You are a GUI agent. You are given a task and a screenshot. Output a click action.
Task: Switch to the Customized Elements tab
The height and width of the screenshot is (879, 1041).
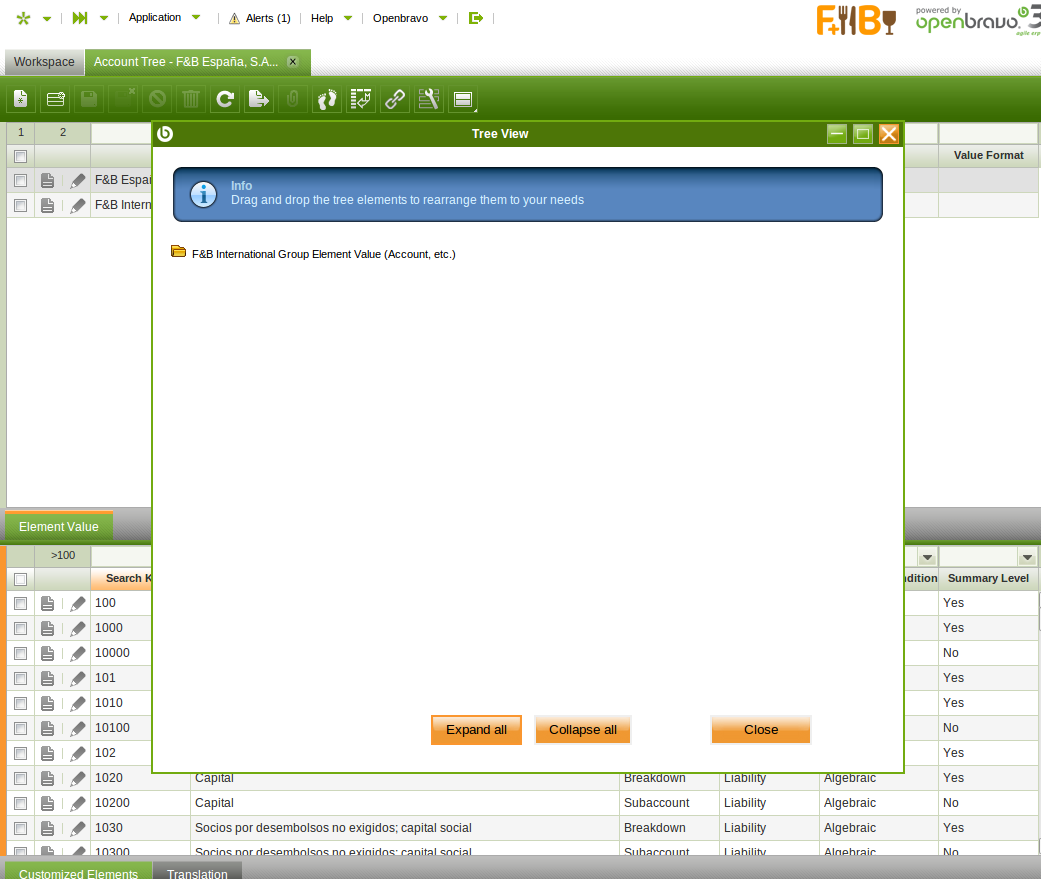point(78,872)
